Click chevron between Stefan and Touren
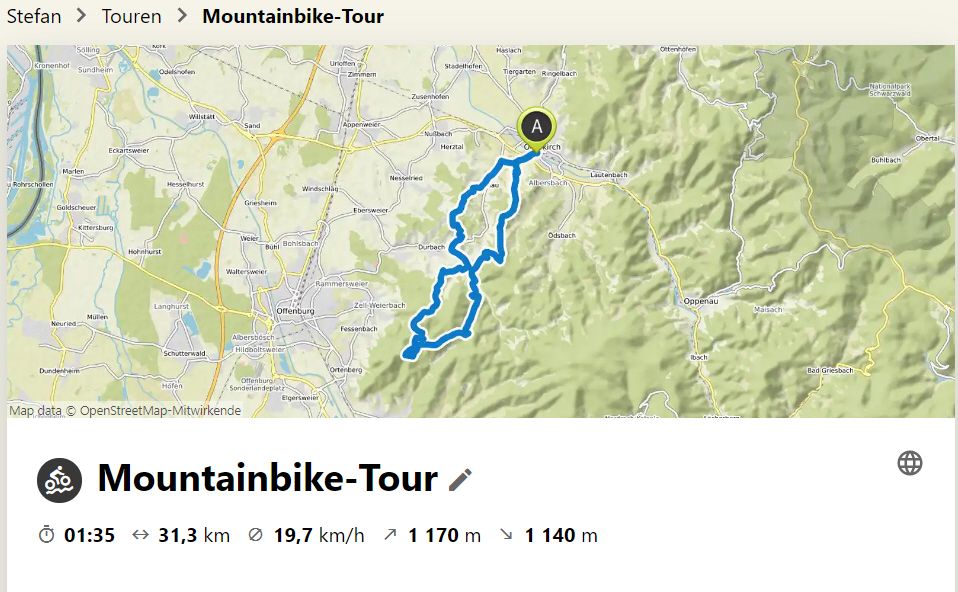958x592 pixels. [x=81, y=16]
